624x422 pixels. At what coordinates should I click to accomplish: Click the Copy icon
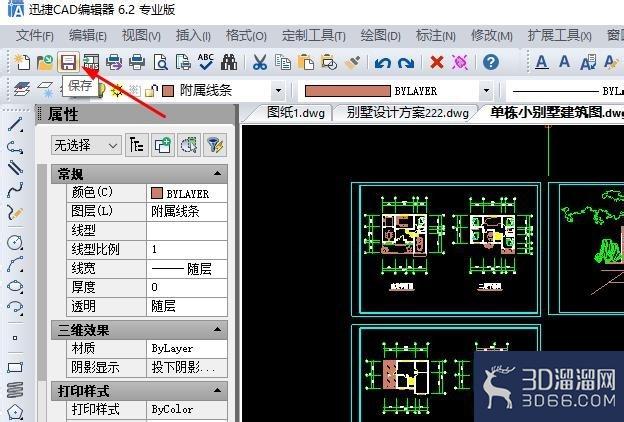(x=283, y=62)
